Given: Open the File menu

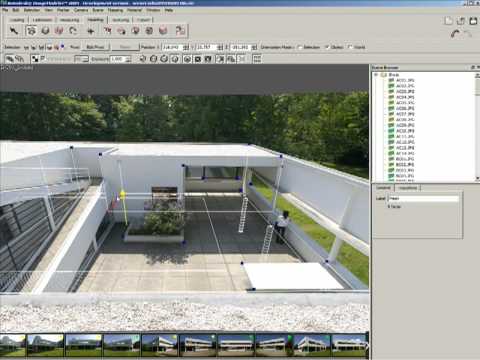Looking at the screenshot, I should (5, 10).
